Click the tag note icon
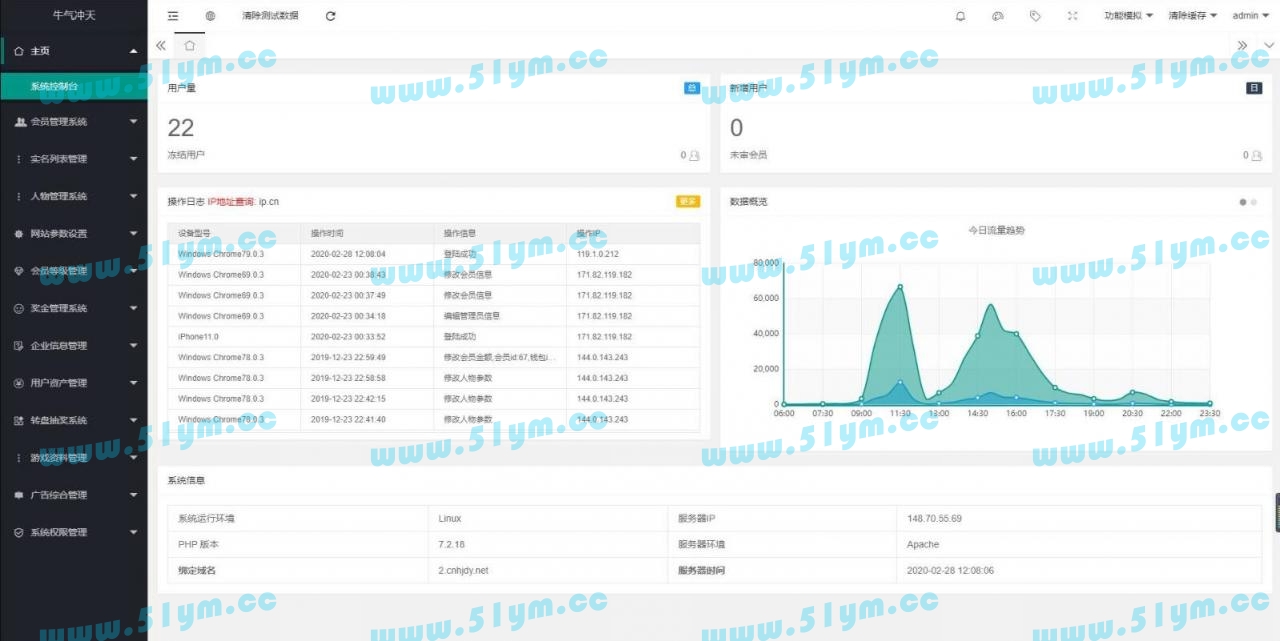The height and width of the screenshot is (641, 1280). click(x=1035, y=16)
